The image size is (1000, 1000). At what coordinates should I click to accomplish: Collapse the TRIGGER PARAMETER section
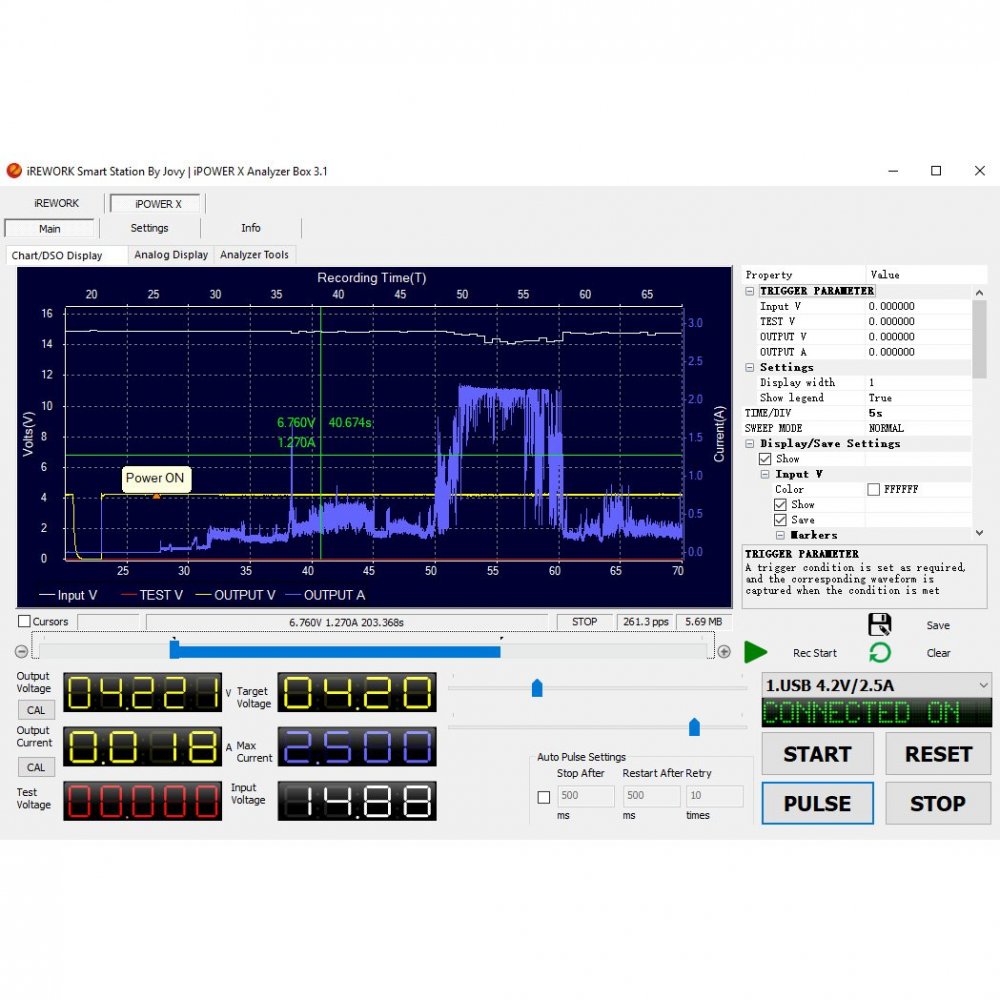[750, 291]
